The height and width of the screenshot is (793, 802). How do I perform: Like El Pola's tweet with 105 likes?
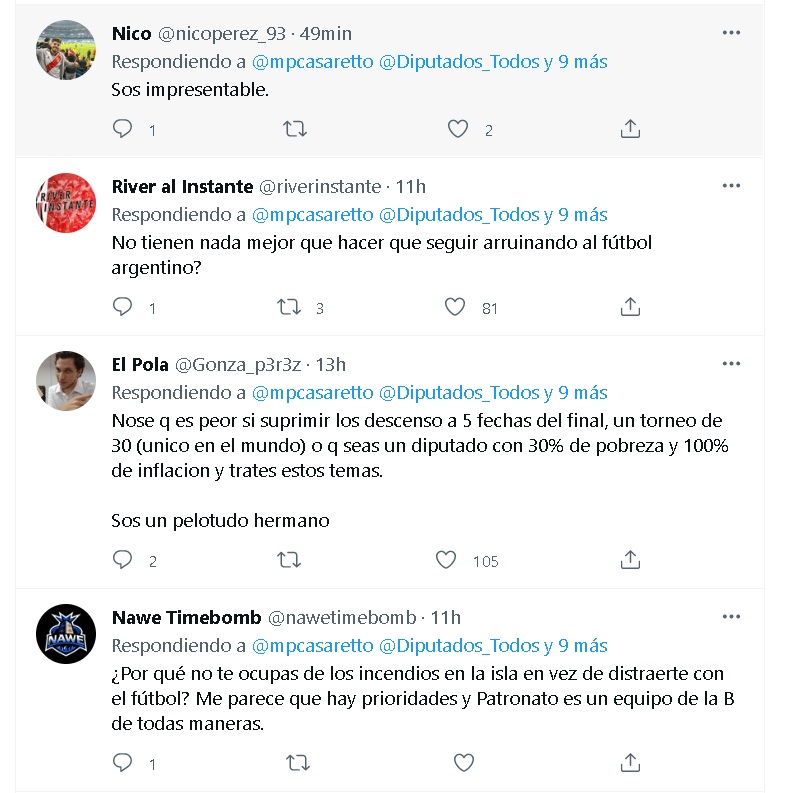[445, 560]
